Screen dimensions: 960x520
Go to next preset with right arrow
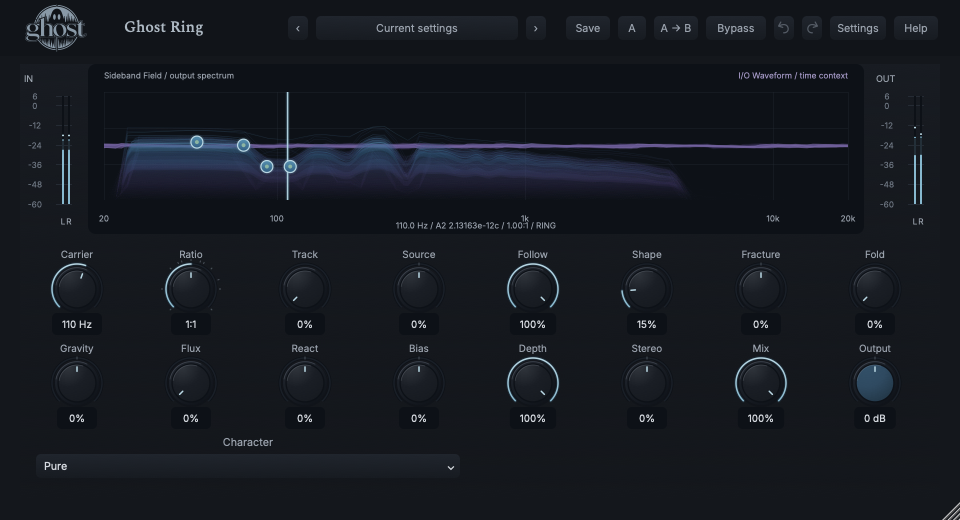[x=536, y=28]
